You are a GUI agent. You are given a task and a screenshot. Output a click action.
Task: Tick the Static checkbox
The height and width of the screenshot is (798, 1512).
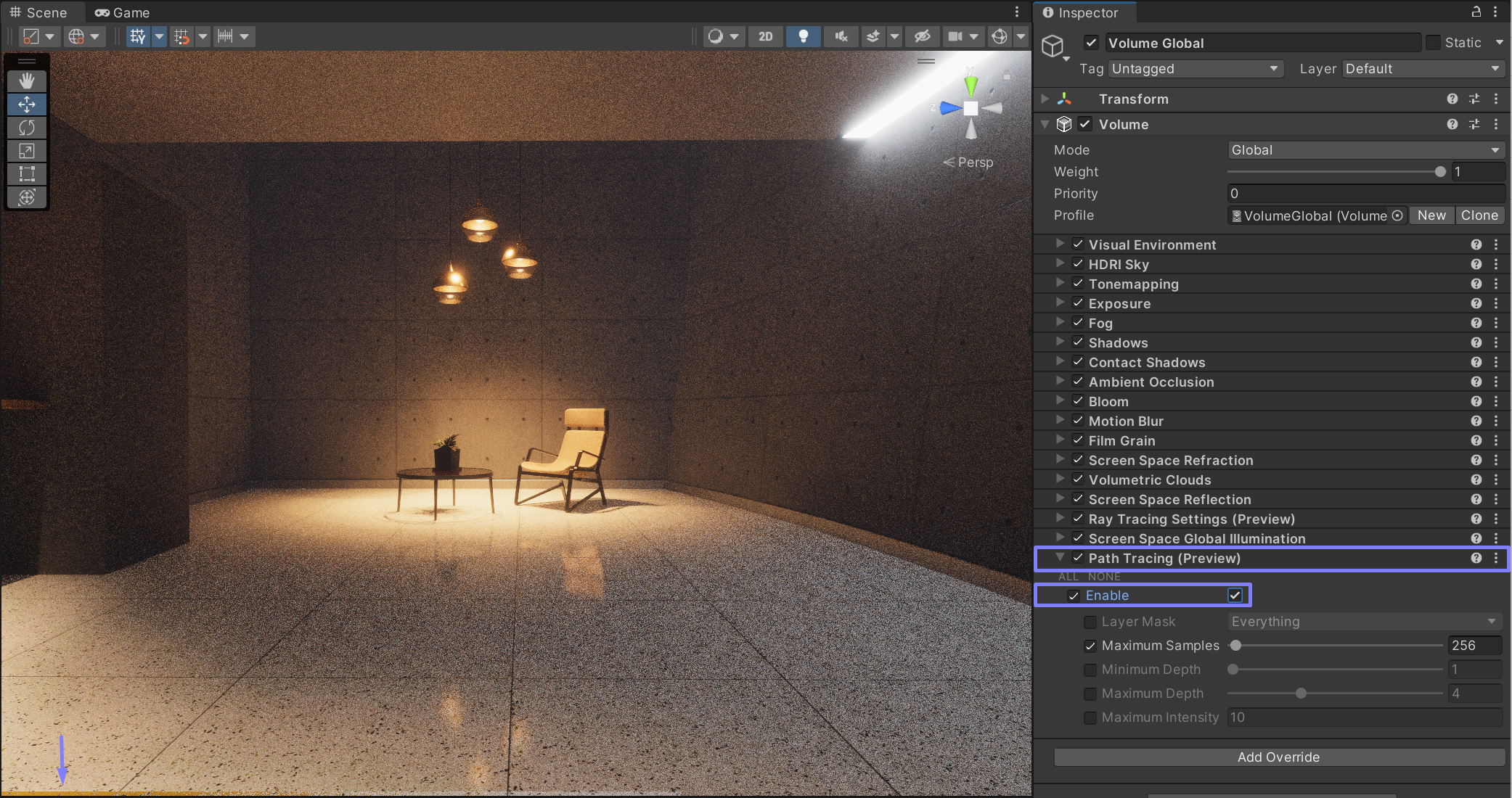1433,43
